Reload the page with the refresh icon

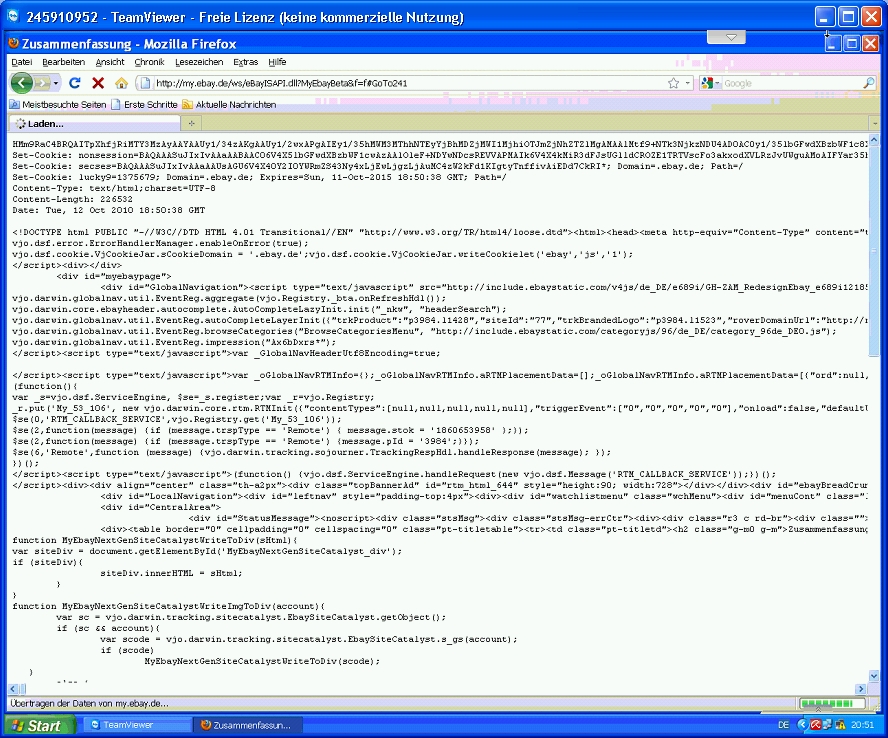pos(75,83)
